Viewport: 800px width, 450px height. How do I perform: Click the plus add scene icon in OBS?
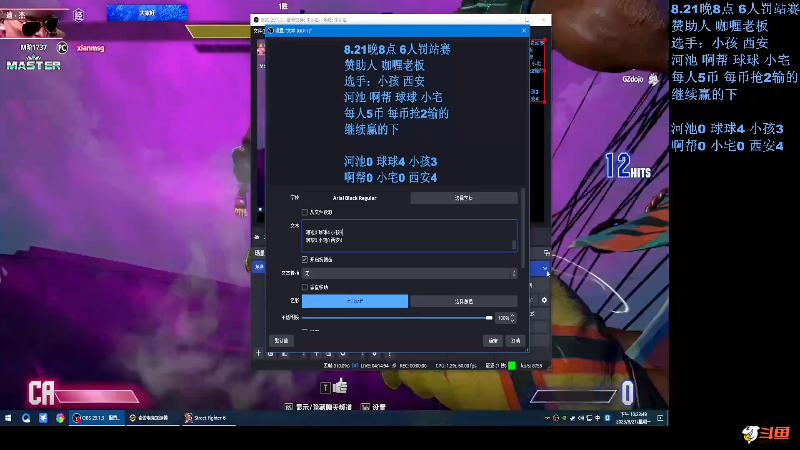(258, 353)
